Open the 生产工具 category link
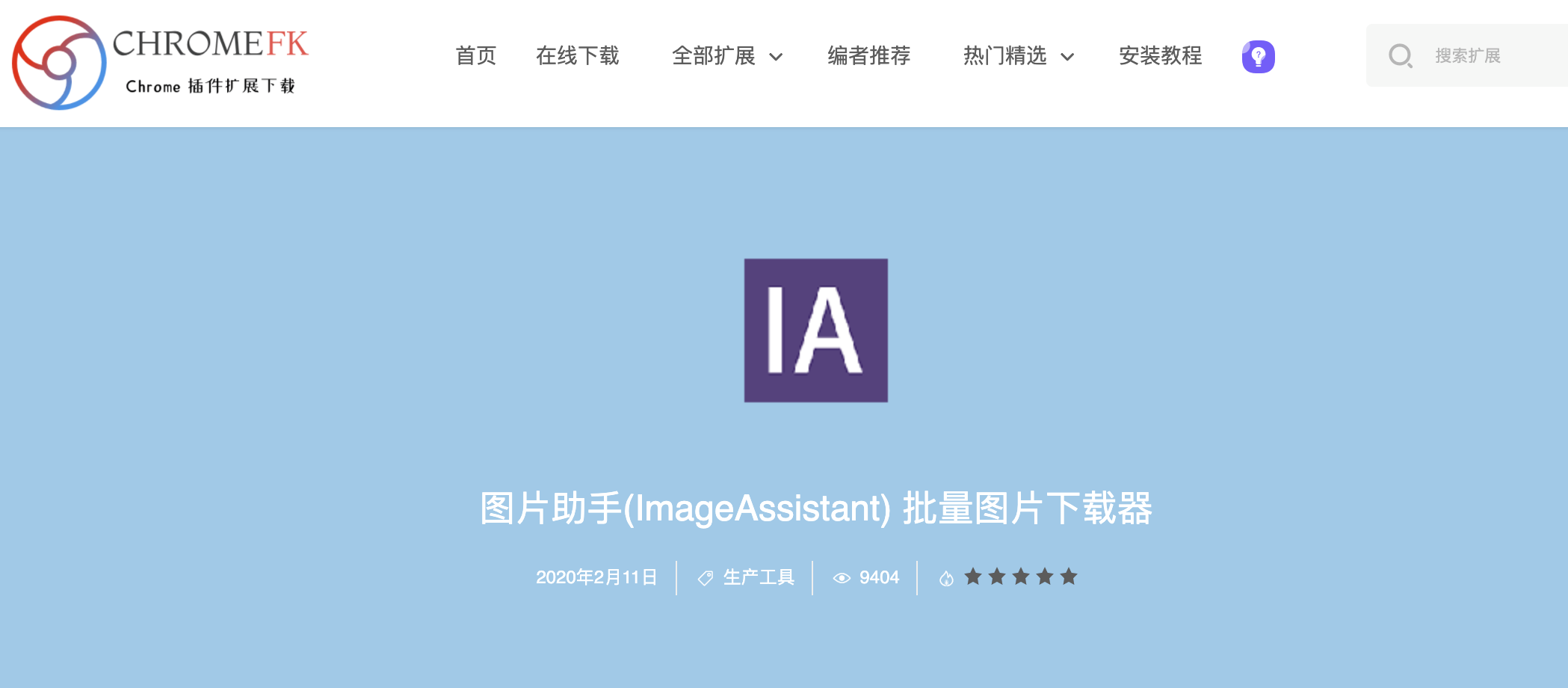Viewport: 1568px width, 688px height. (x=759, y=577)
